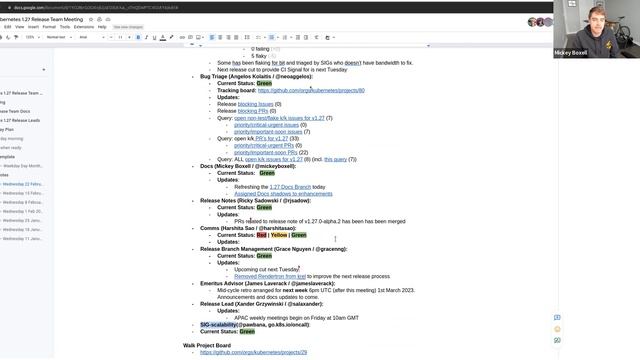640x360 pixels.
Task: Open the Normal text style dropdown
Action: click(x=59, y=37)
